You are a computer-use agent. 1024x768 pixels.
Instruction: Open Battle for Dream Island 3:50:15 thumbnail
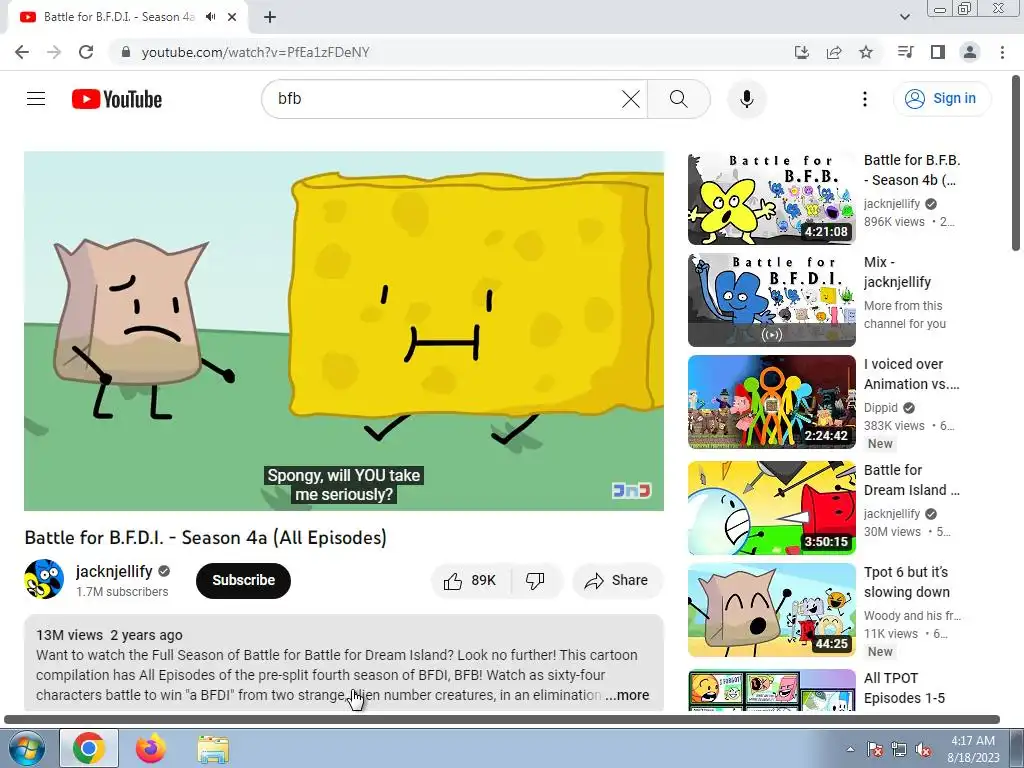tap(771, 508)
